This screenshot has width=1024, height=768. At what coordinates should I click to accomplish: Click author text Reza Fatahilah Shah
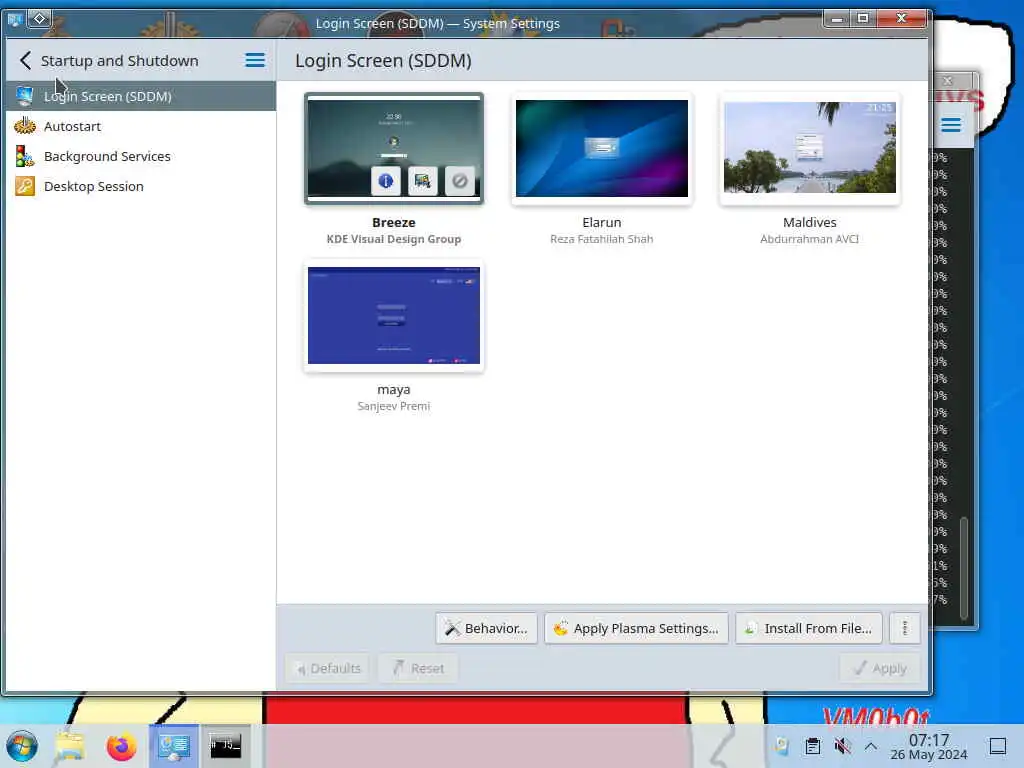click(x=601, y=239)
